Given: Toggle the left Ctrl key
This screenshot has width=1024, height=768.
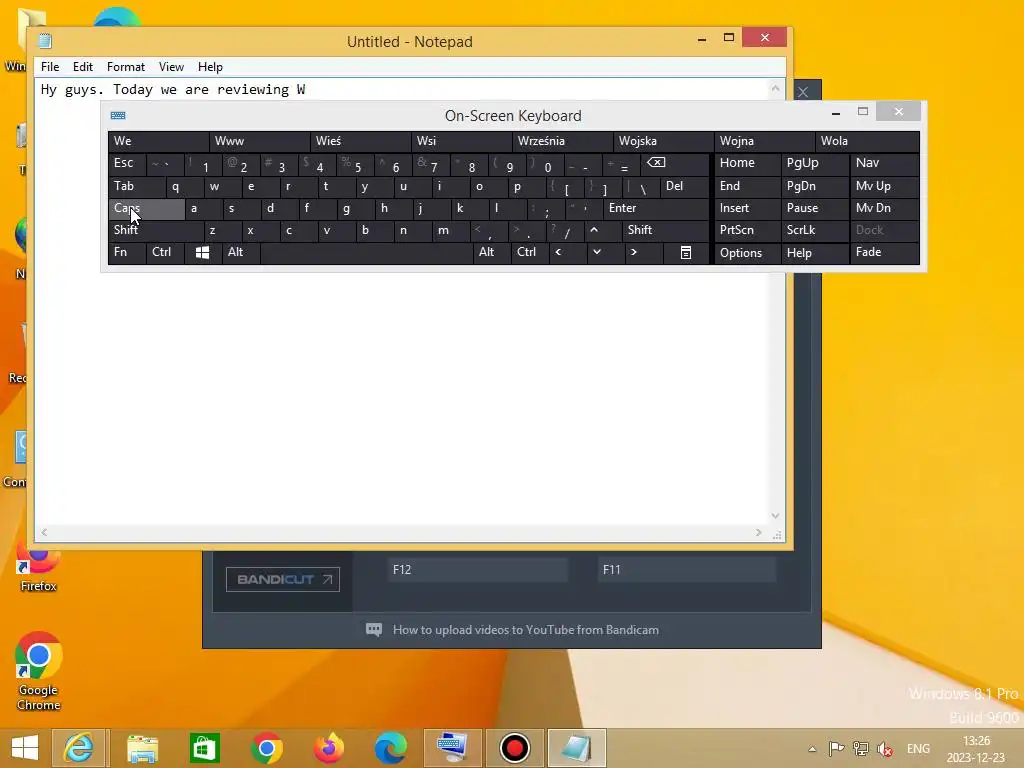Looking at the screenshot, I should [166, 253].
